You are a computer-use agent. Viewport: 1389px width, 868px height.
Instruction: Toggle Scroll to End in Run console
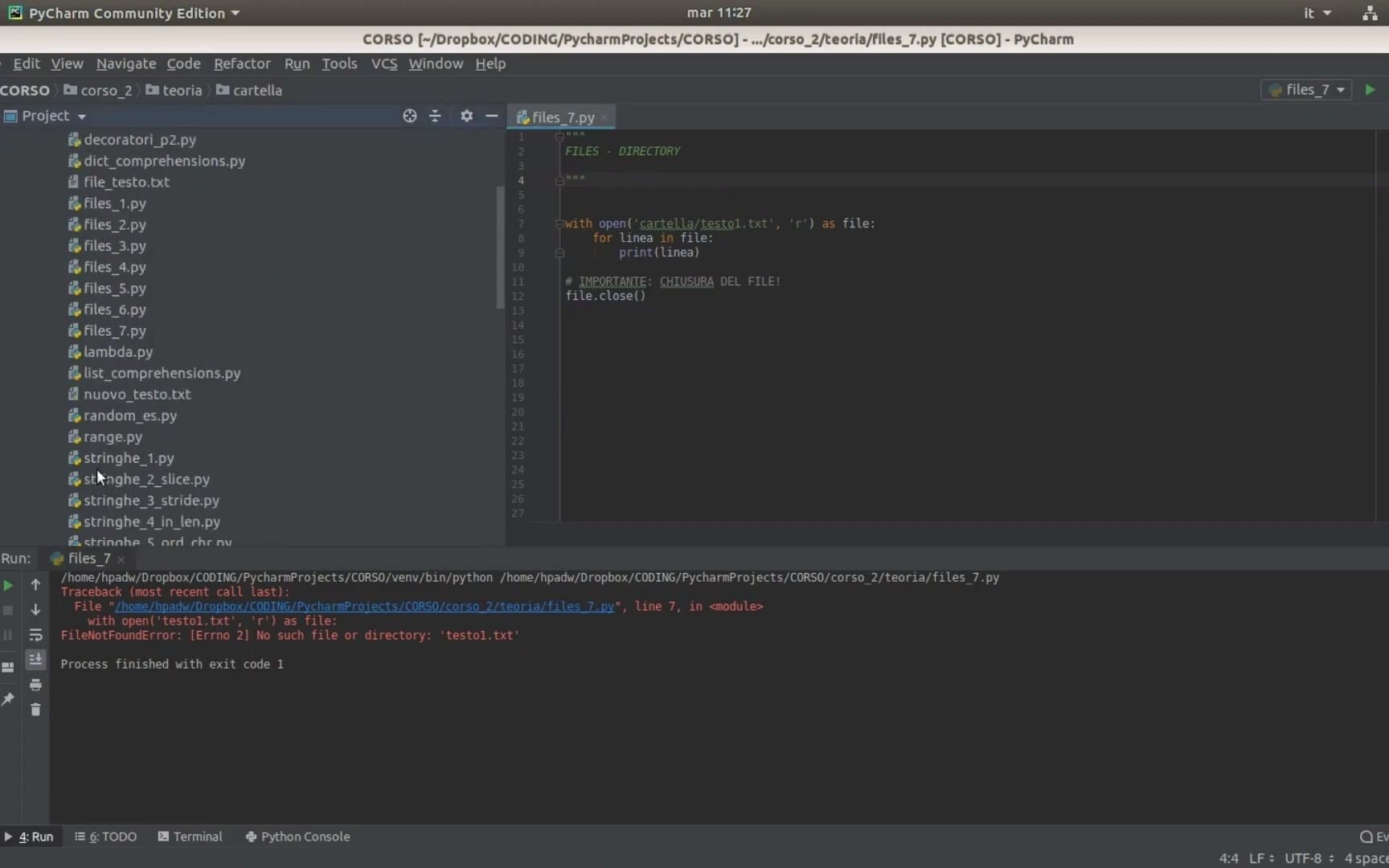click(35, 660)
